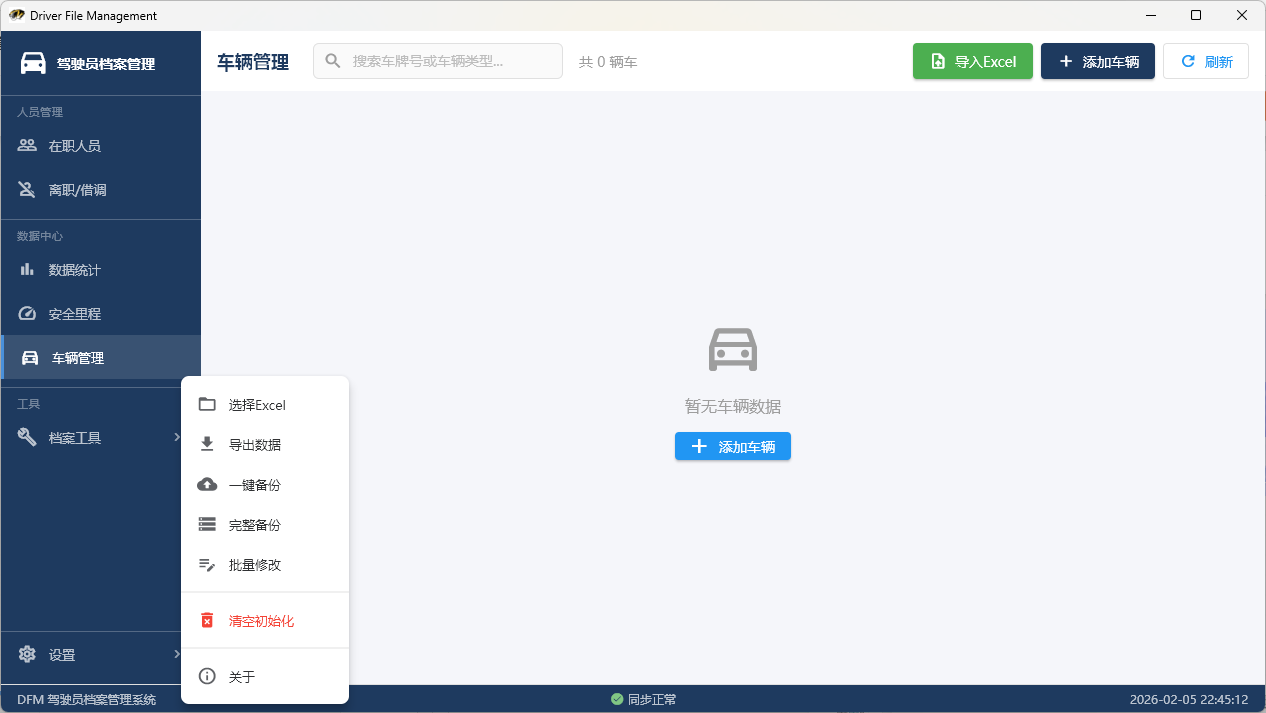1266x713 pixels.
Task: Click the large gray car placeholder icon
Action: click(732, 350)
